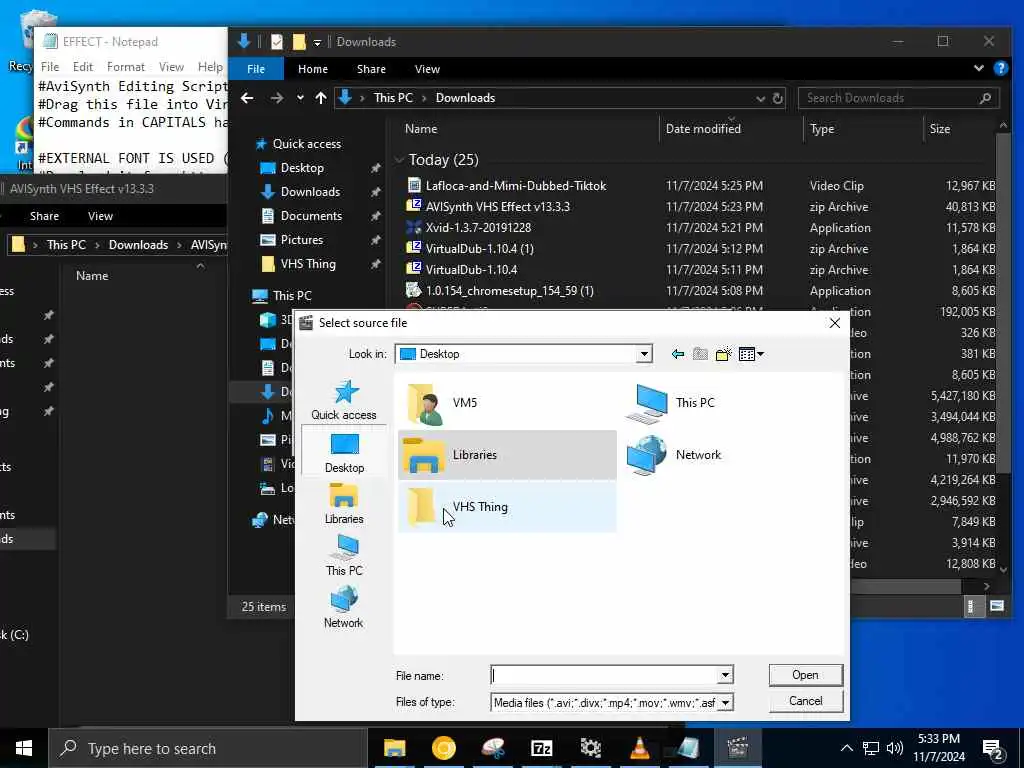Select AVISynth VHS Effect v13.3.3 zip
The height and width of the screenshot is (768, 1024).
pyautogui.click(x=498, y=206)
